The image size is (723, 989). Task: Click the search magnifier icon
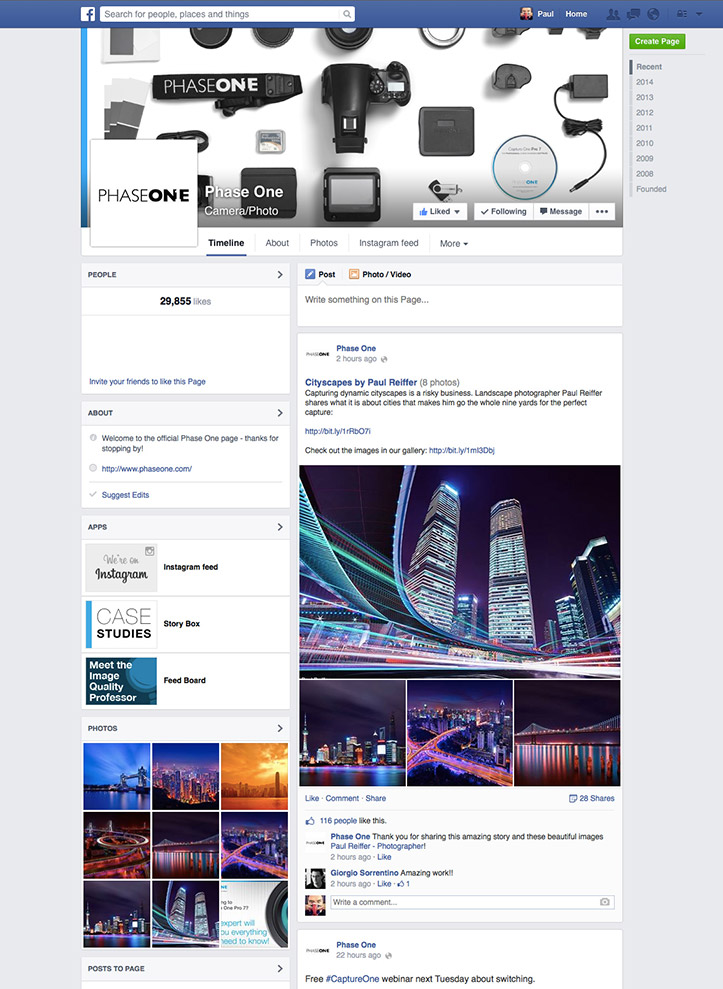347,14
